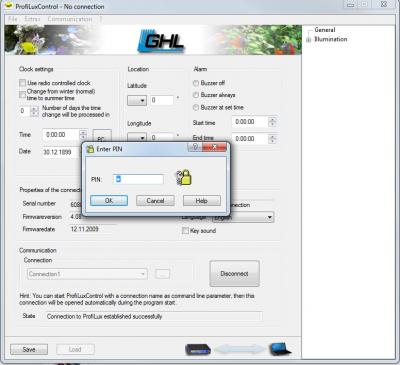This screenshot has height=365, width=400.
Task: Select Buzzer at set time option
Action: tap(196, 107)
